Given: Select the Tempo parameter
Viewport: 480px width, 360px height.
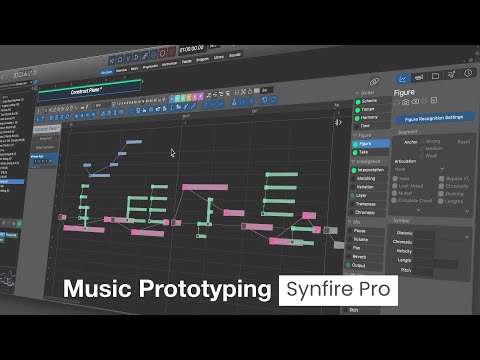Looking at the screenshot, I should [372, 109].
